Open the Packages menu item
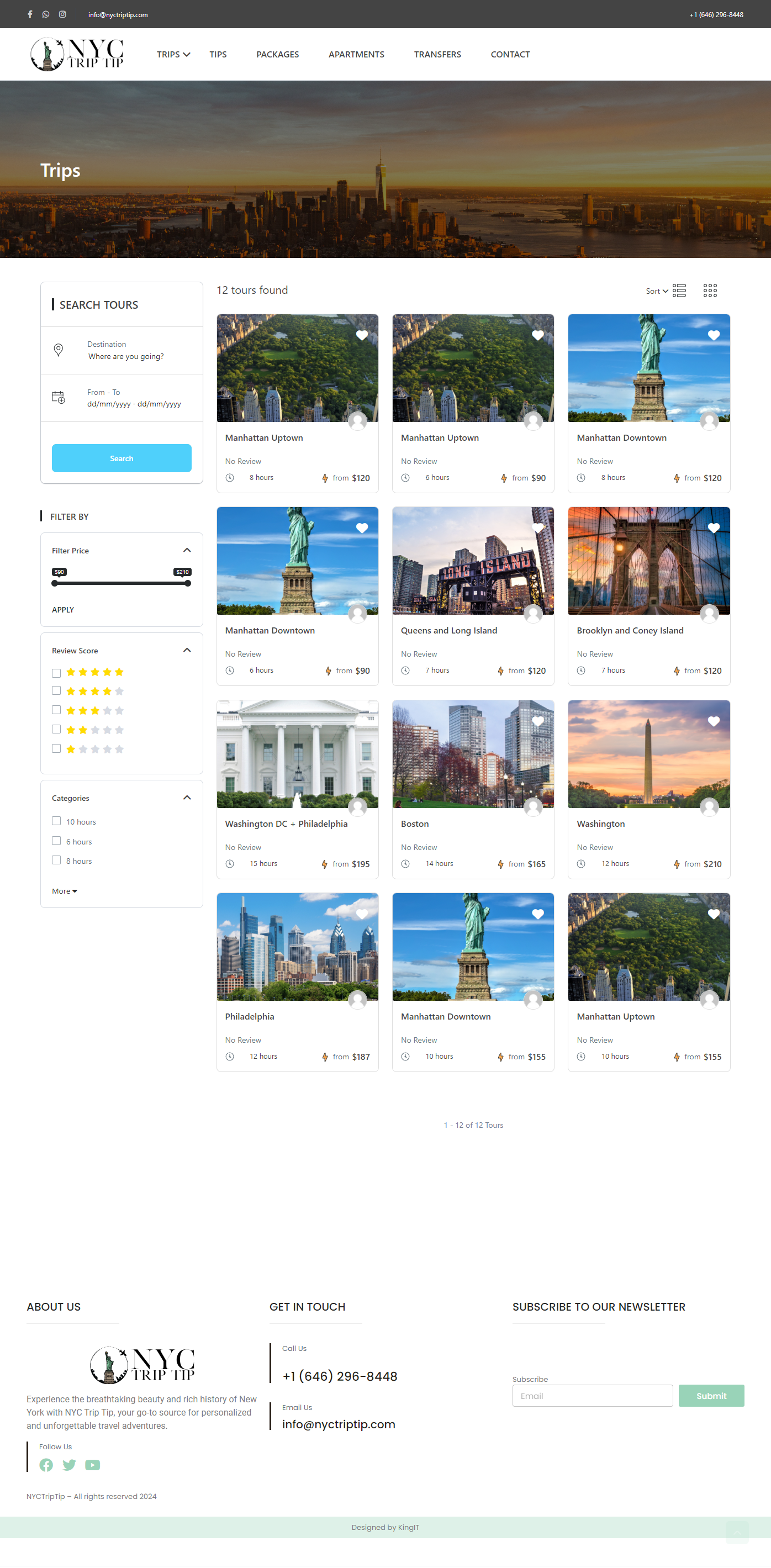The height and width of the screenshot is (1568, 771). tap(277, 54)
